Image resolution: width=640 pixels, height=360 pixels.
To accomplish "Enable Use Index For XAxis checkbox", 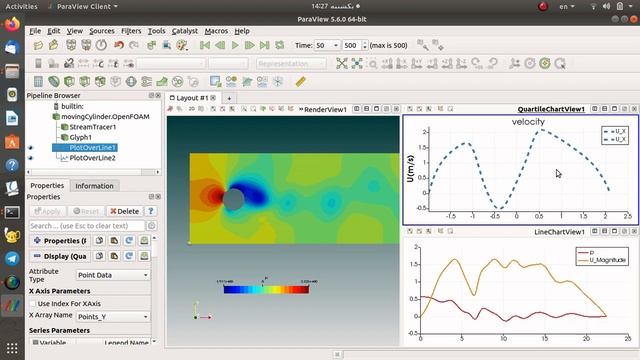I will click(33, 304).
